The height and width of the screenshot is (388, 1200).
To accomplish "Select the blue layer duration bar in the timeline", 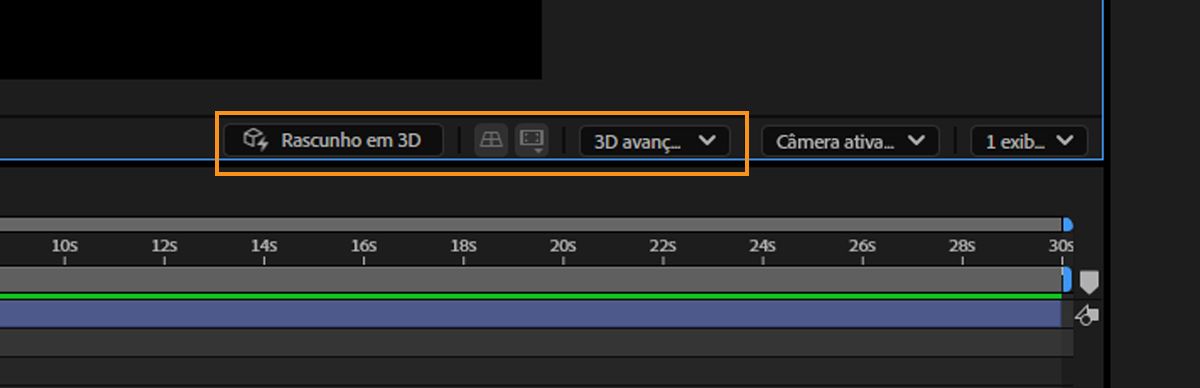I will tap(530, 314).
